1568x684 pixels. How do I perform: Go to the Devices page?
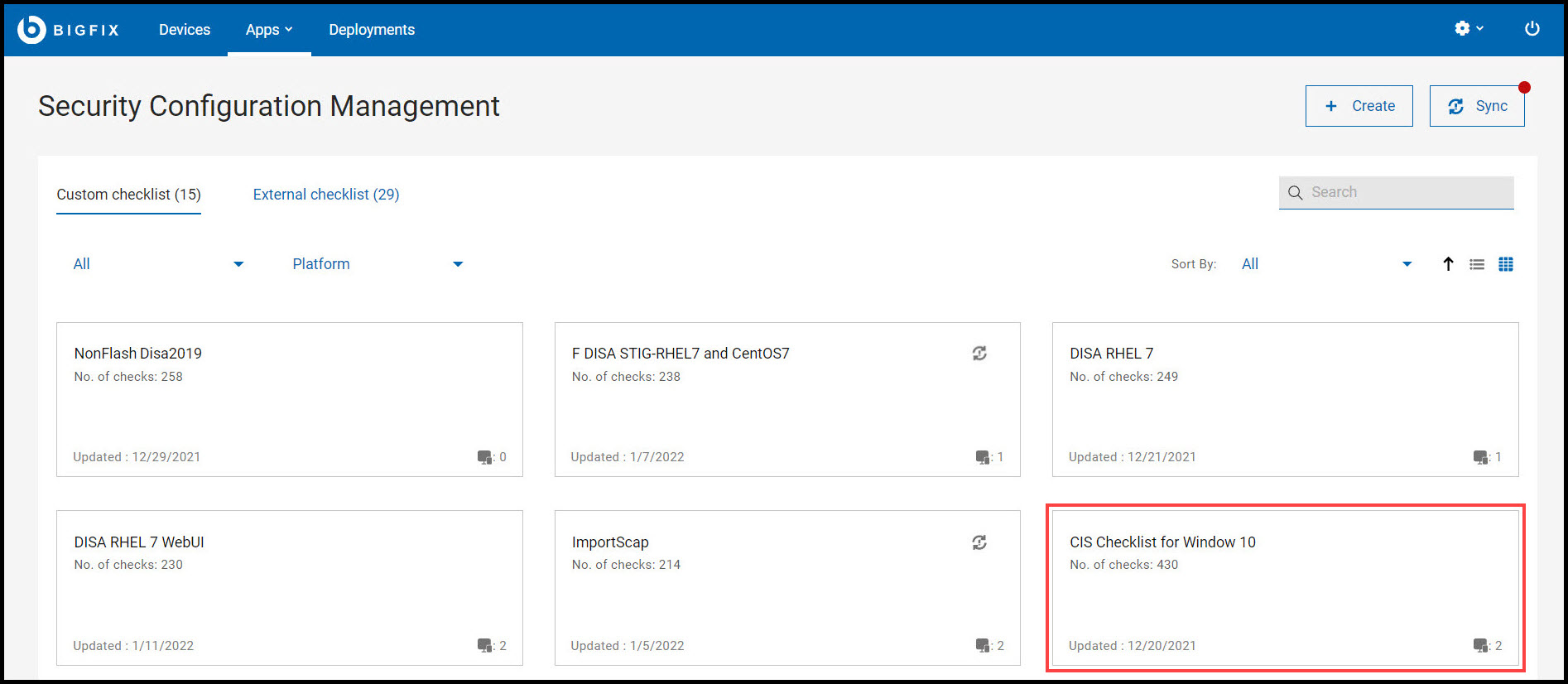click(x=185, y=30)
